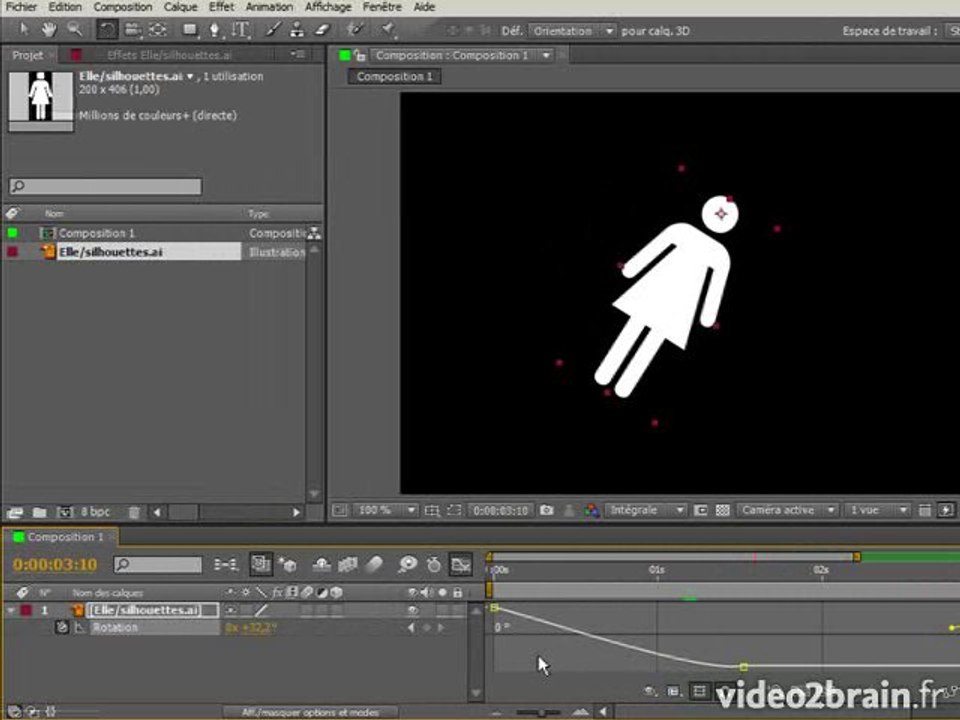Open the Intégrale resolution dropdown
Image resolution: width=960 pixels, height=720 pixels.
pyautogui.click(x=645, y=510)
